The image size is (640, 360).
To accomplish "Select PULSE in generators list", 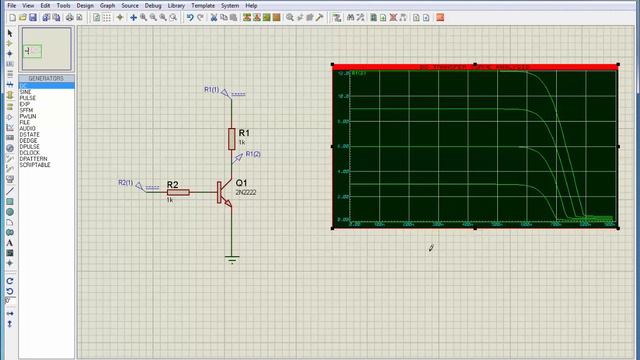I will (28, 98).
